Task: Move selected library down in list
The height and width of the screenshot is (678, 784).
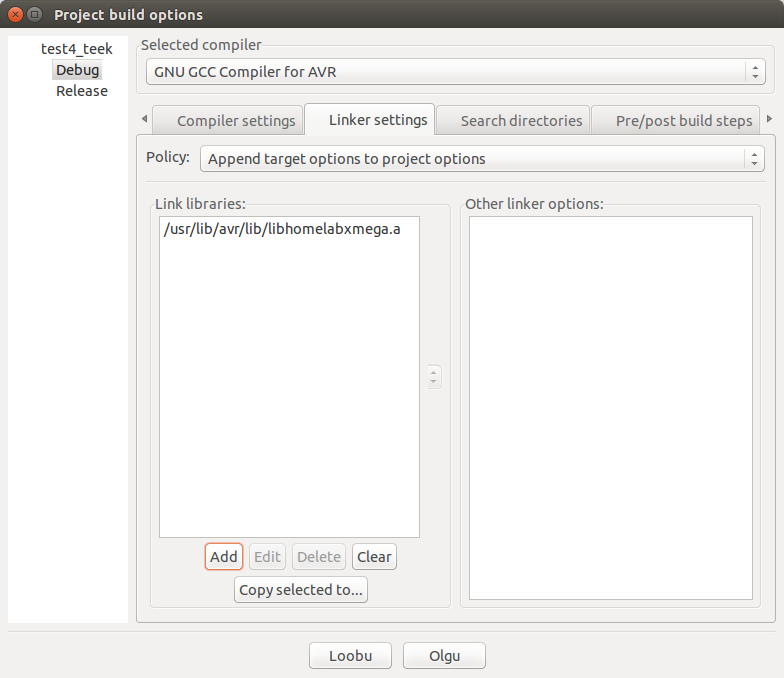Action: pyautogui.click(x=433, y=382)
